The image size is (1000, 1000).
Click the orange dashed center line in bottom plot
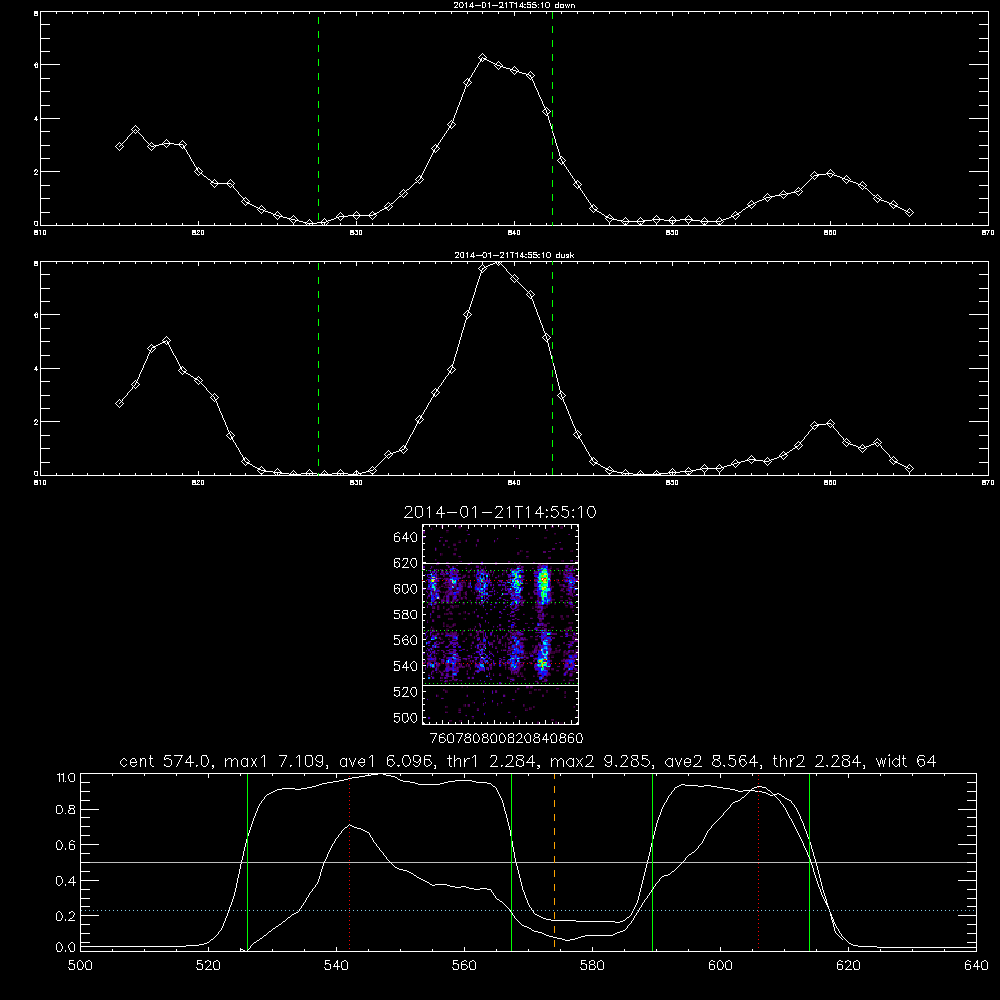click(554, 862)
